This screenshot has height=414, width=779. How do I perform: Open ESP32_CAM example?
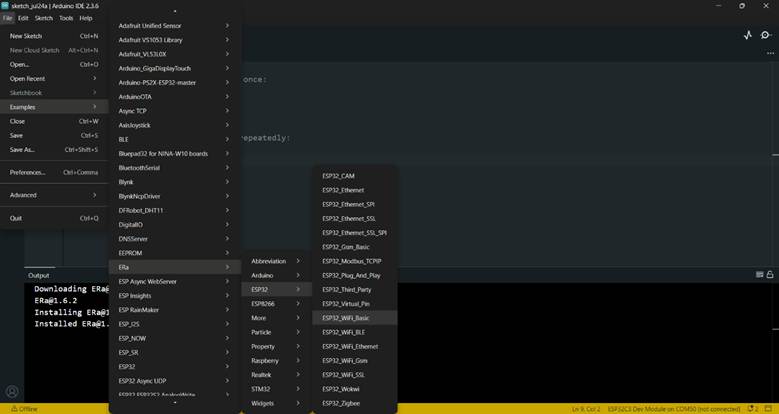[x=355, y=176]
